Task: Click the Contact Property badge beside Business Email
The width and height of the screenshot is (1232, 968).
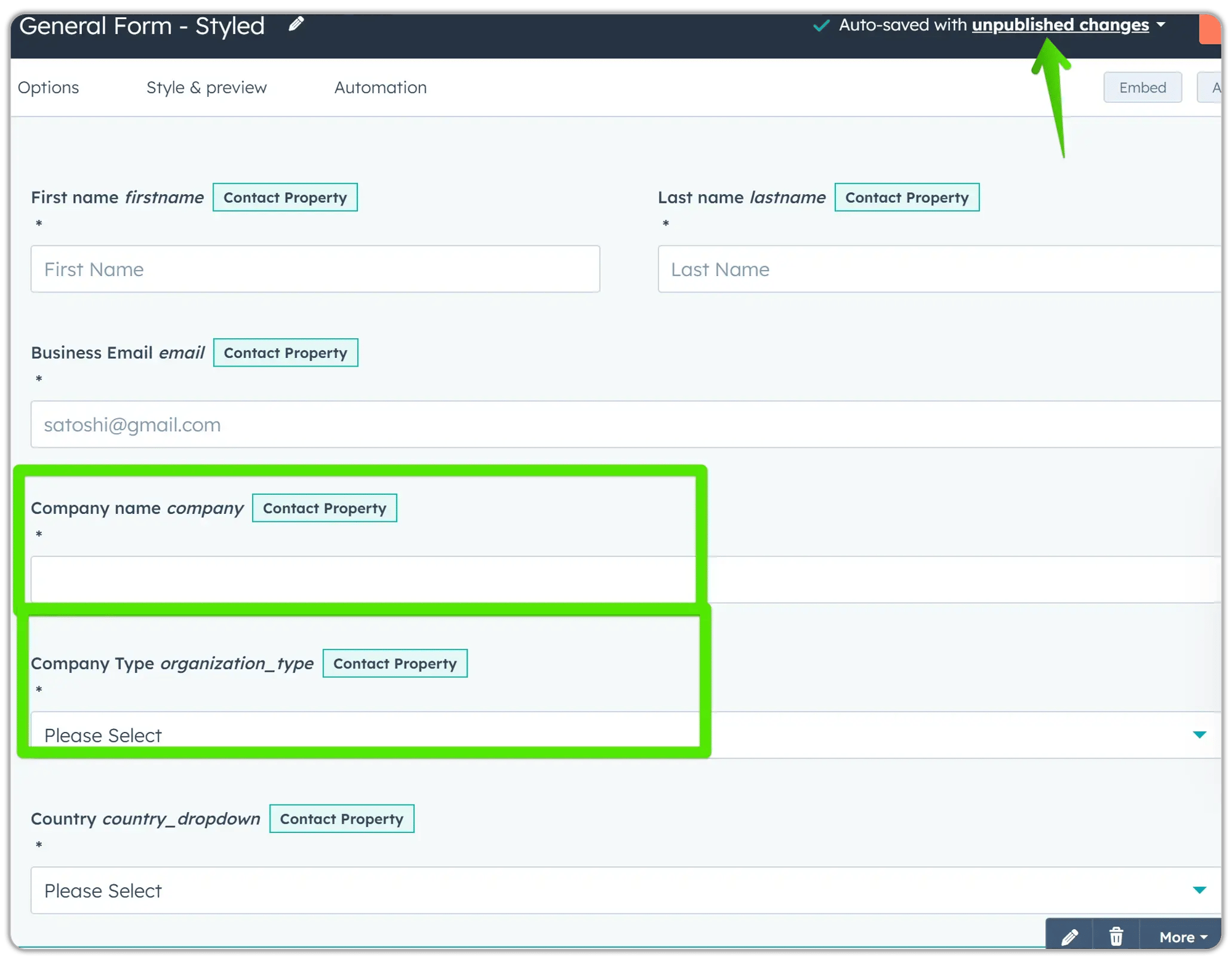Action: click(x=285, y=352)
